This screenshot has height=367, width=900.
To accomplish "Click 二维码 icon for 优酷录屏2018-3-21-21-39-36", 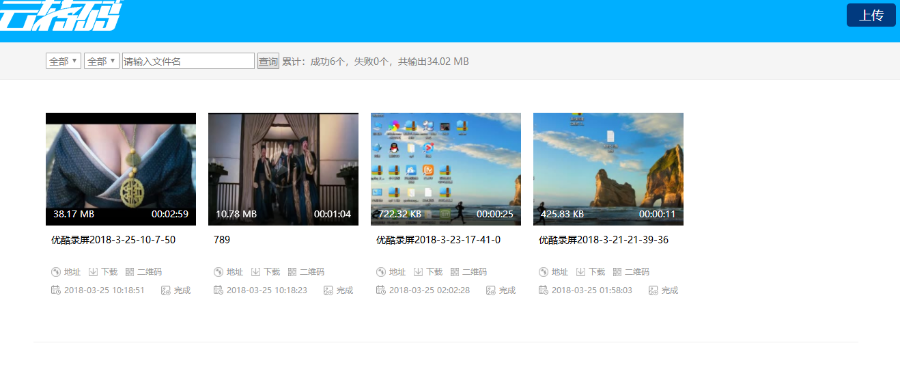I will click(x=617, y=272).
